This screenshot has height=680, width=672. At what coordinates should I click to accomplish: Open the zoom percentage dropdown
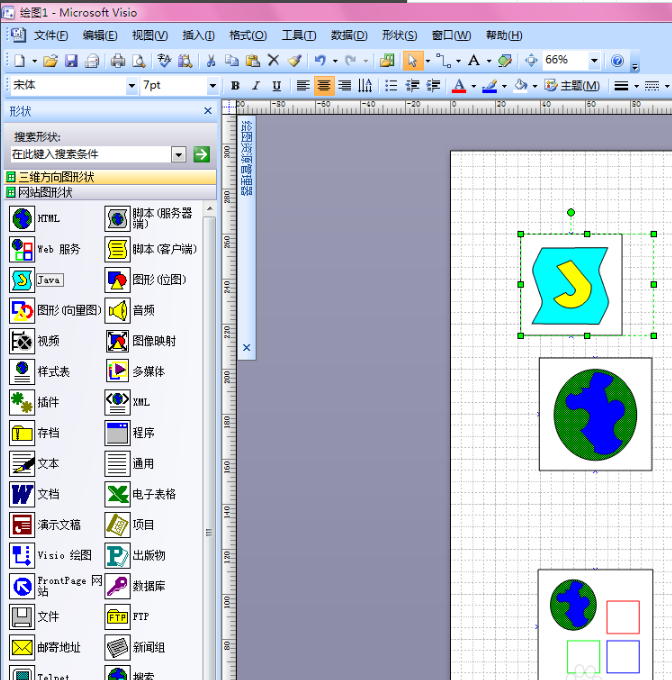point(594,61)
